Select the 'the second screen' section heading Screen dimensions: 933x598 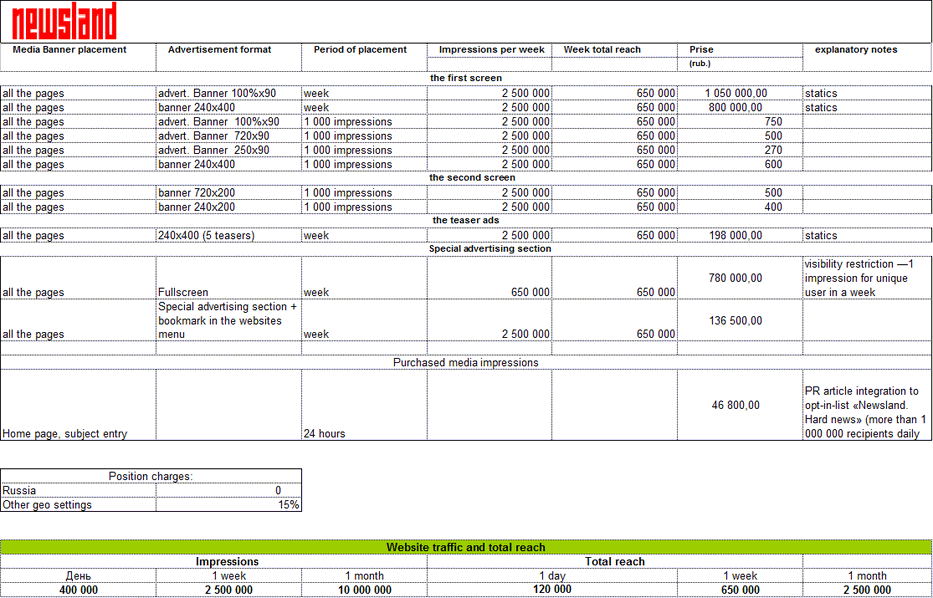(x=472, y=178)
